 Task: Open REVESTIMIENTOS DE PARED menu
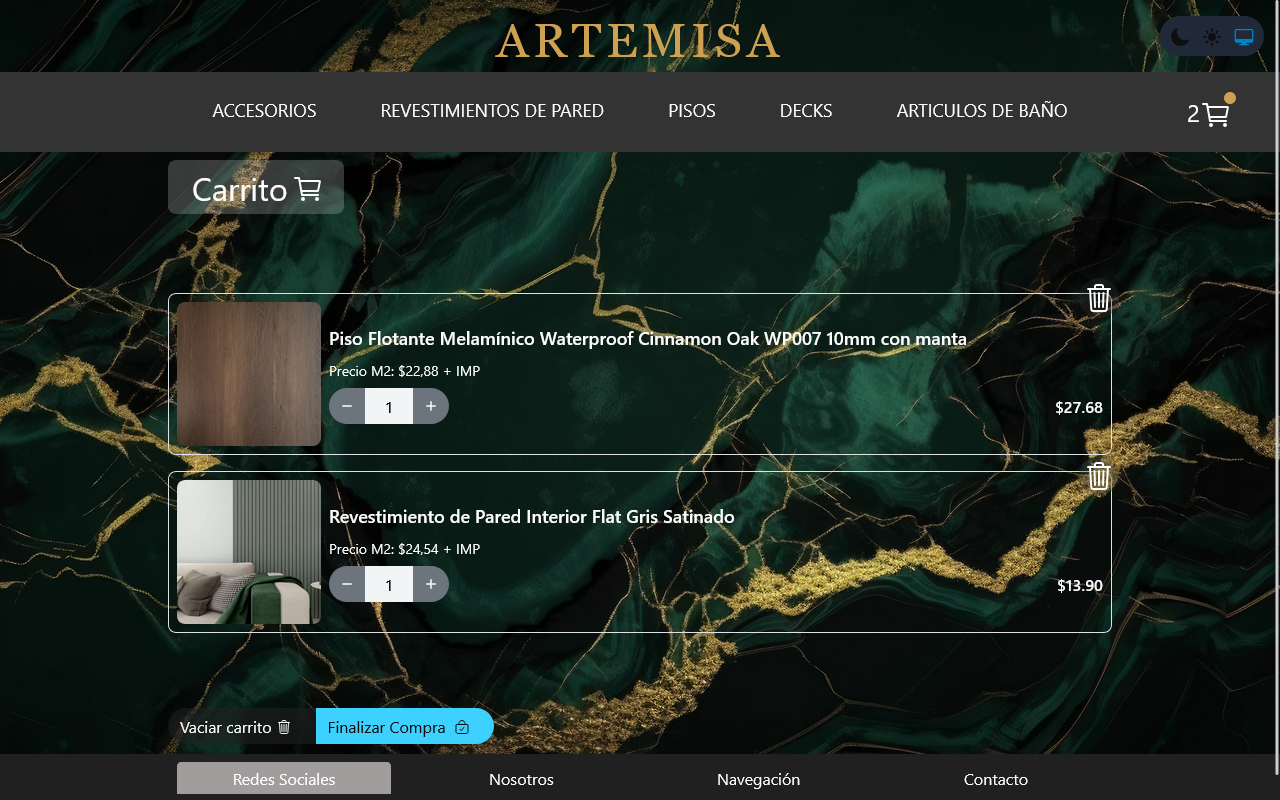coord(492,111)
